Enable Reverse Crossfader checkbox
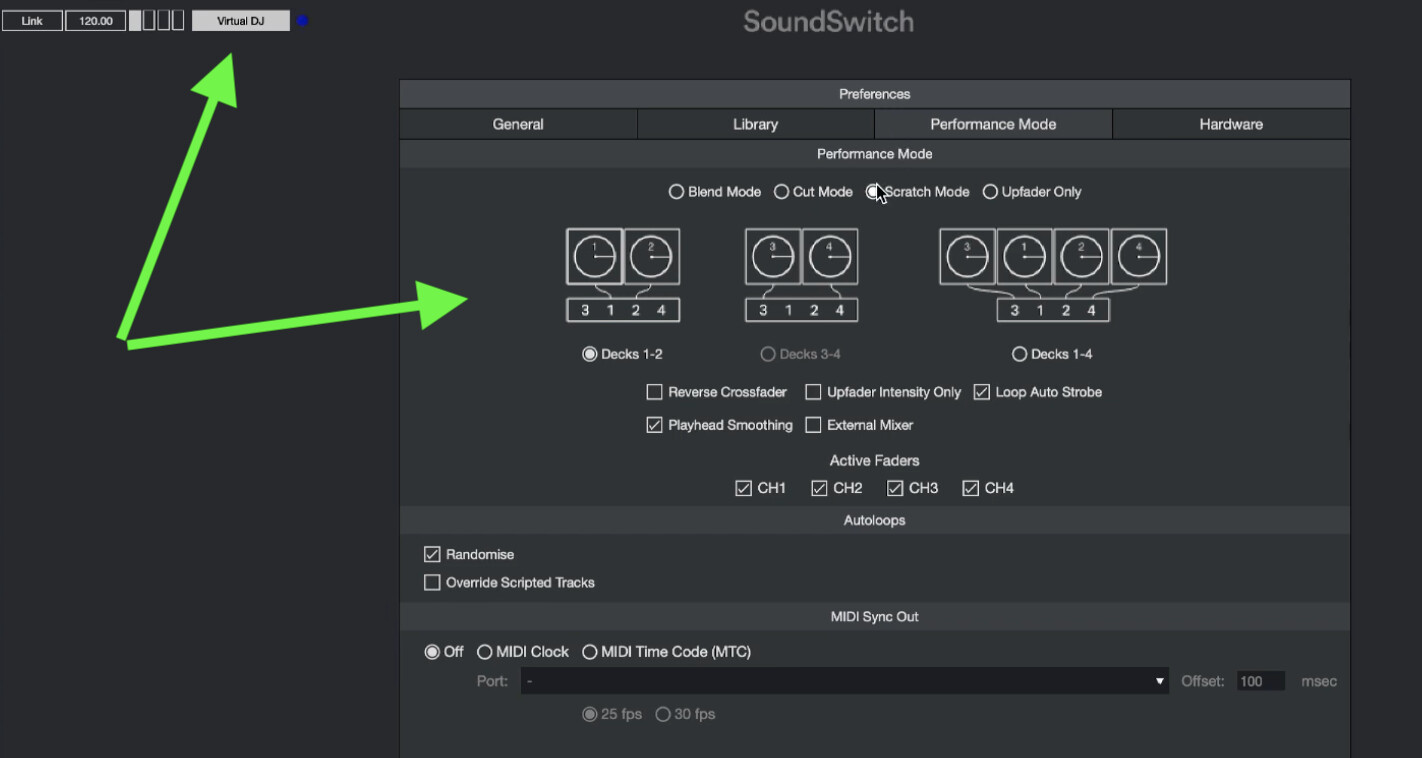Viewport: 1422px width, 758px height. [x=655, y=392]
